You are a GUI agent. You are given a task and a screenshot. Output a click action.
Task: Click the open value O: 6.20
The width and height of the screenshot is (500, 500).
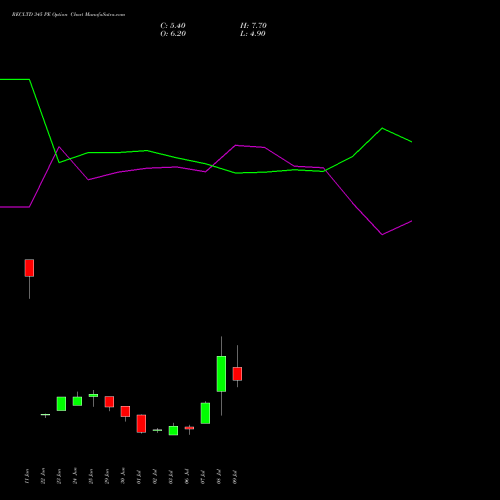coord(173,34)
